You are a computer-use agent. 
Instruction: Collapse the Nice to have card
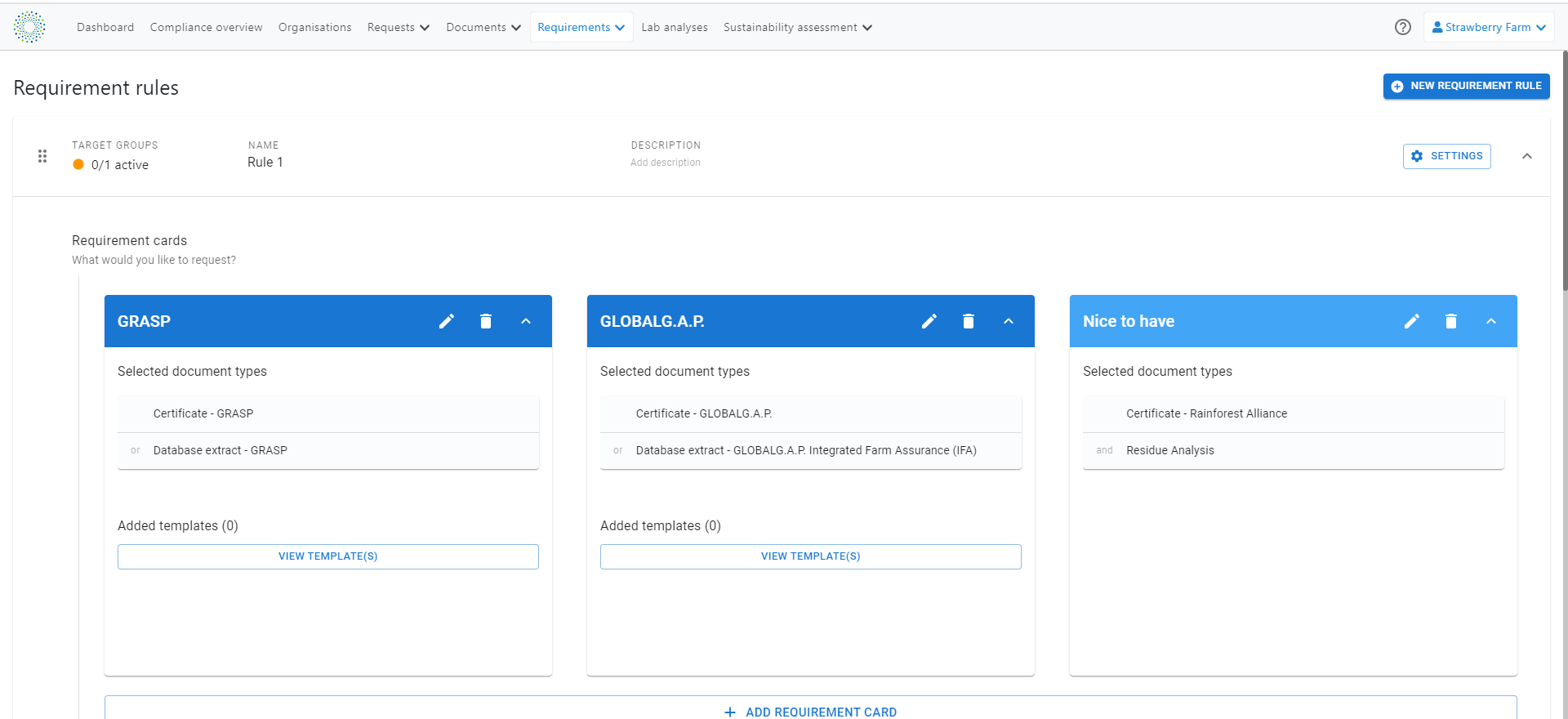point(1491,321)
